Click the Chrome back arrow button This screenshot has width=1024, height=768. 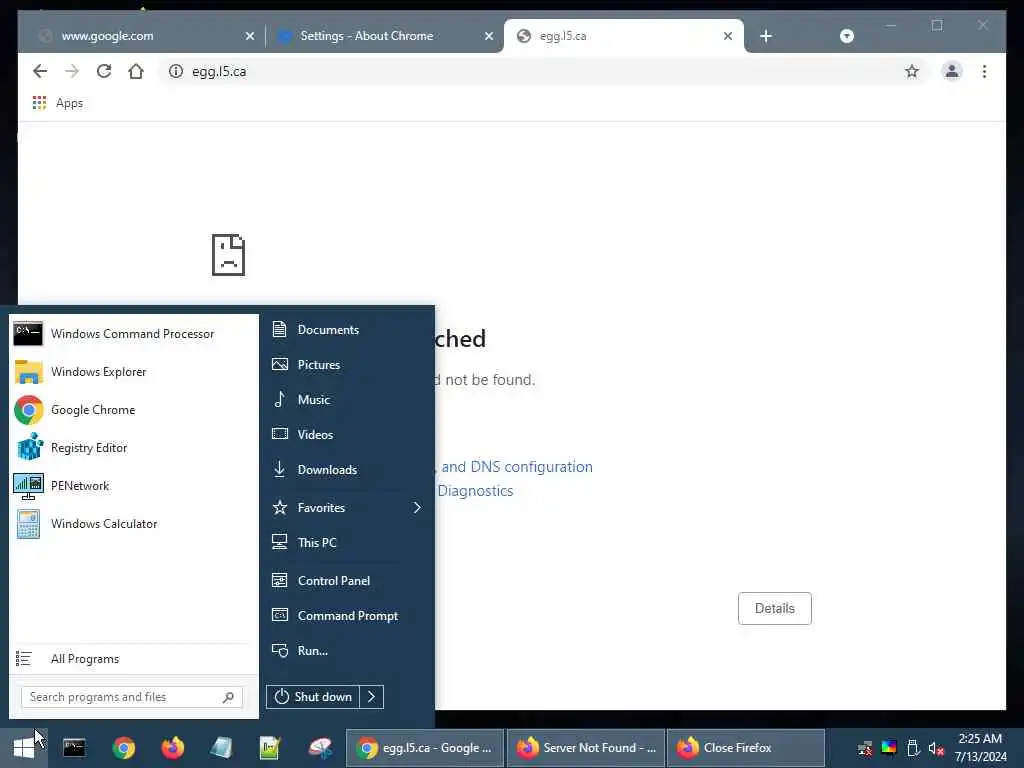tap(40, 71)
